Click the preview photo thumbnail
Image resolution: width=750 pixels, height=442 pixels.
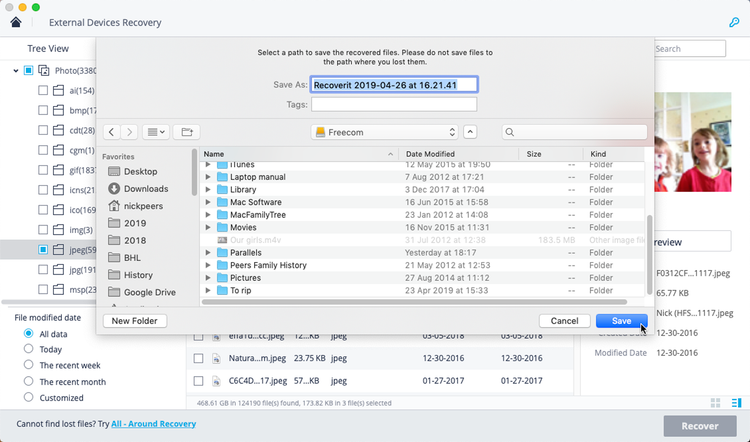click(x=693, y=142)
